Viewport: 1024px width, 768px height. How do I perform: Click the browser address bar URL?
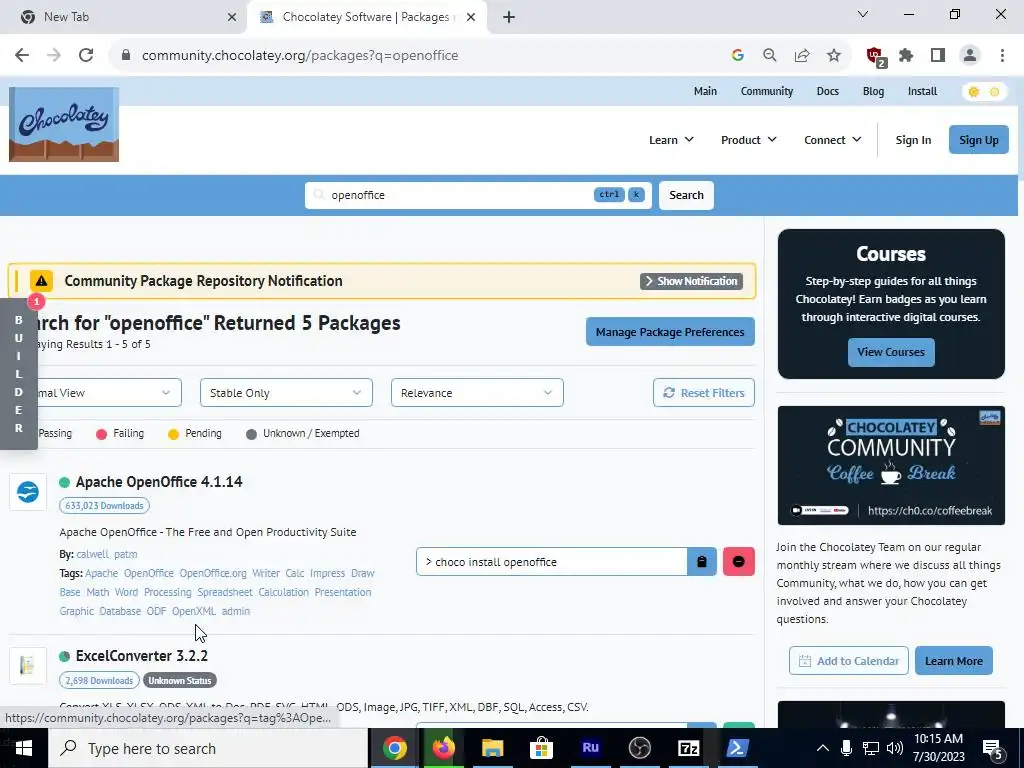[x=300, y=56]
